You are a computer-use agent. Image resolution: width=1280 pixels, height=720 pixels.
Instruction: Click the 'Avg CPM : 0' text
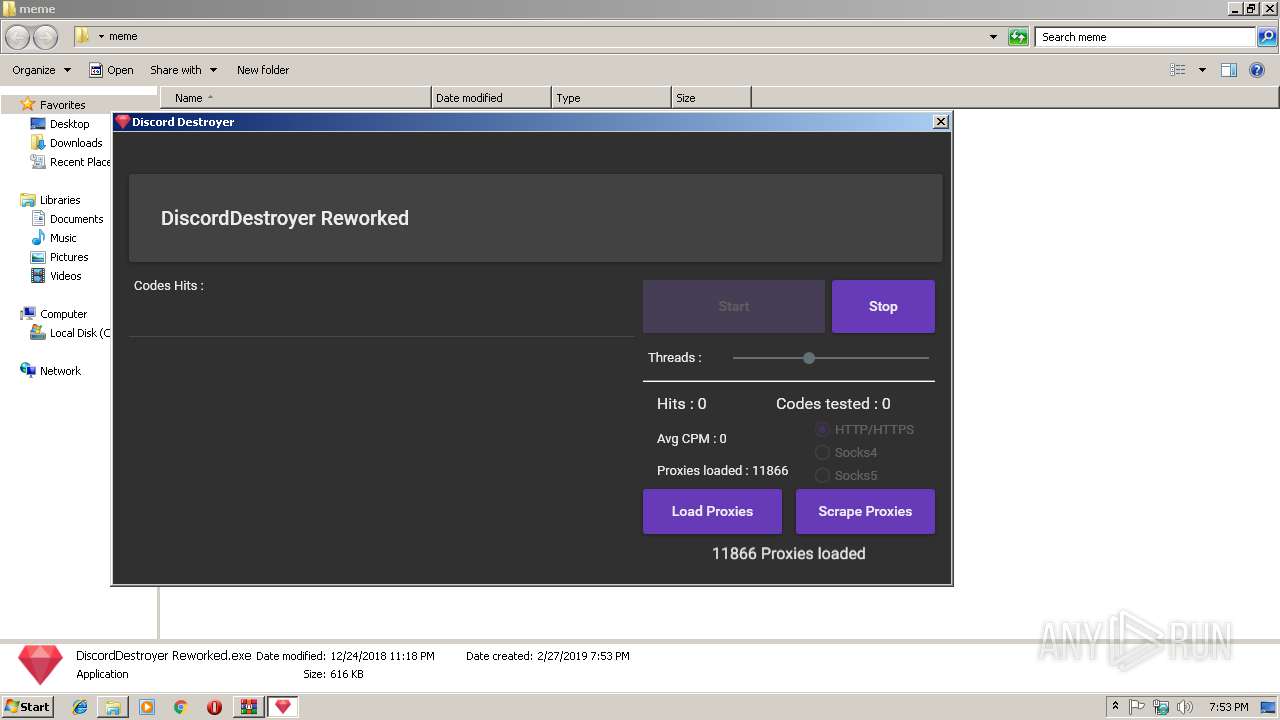[691, 439]
